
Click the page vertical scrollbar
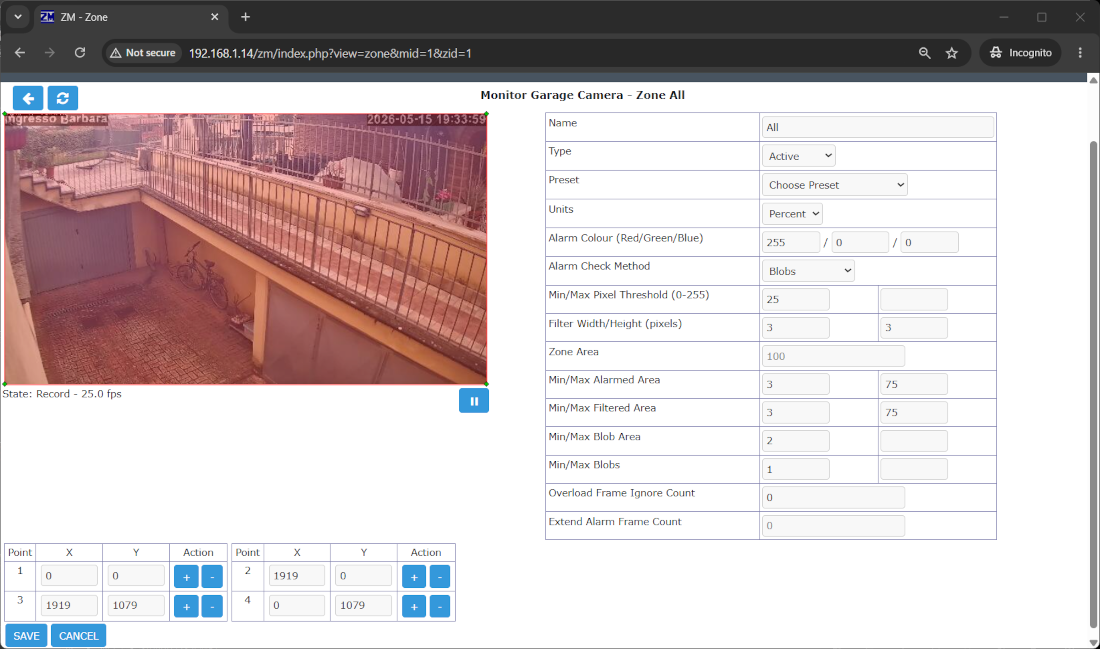[x=1092, y=384]
